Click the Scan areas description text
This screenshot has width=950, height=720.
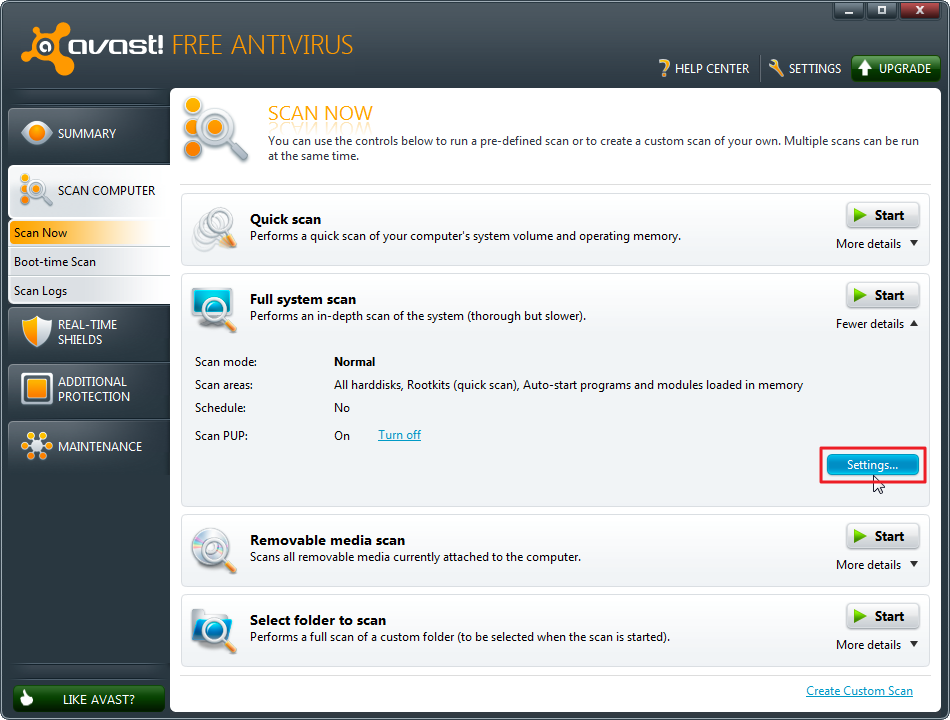tap(568, 385)
